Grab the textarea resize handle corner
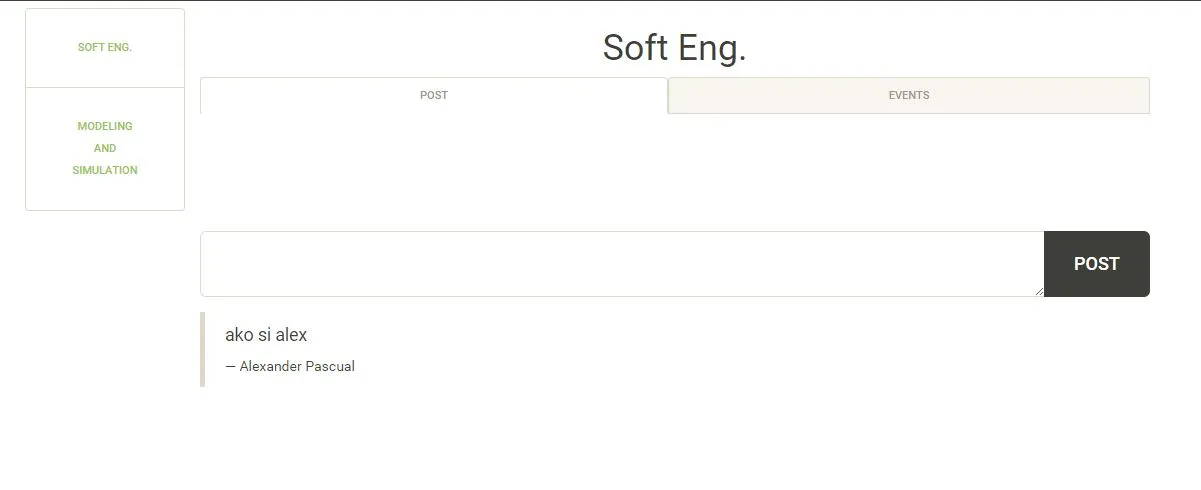This screenshot has height=490, width=1201. [1039, 291]
